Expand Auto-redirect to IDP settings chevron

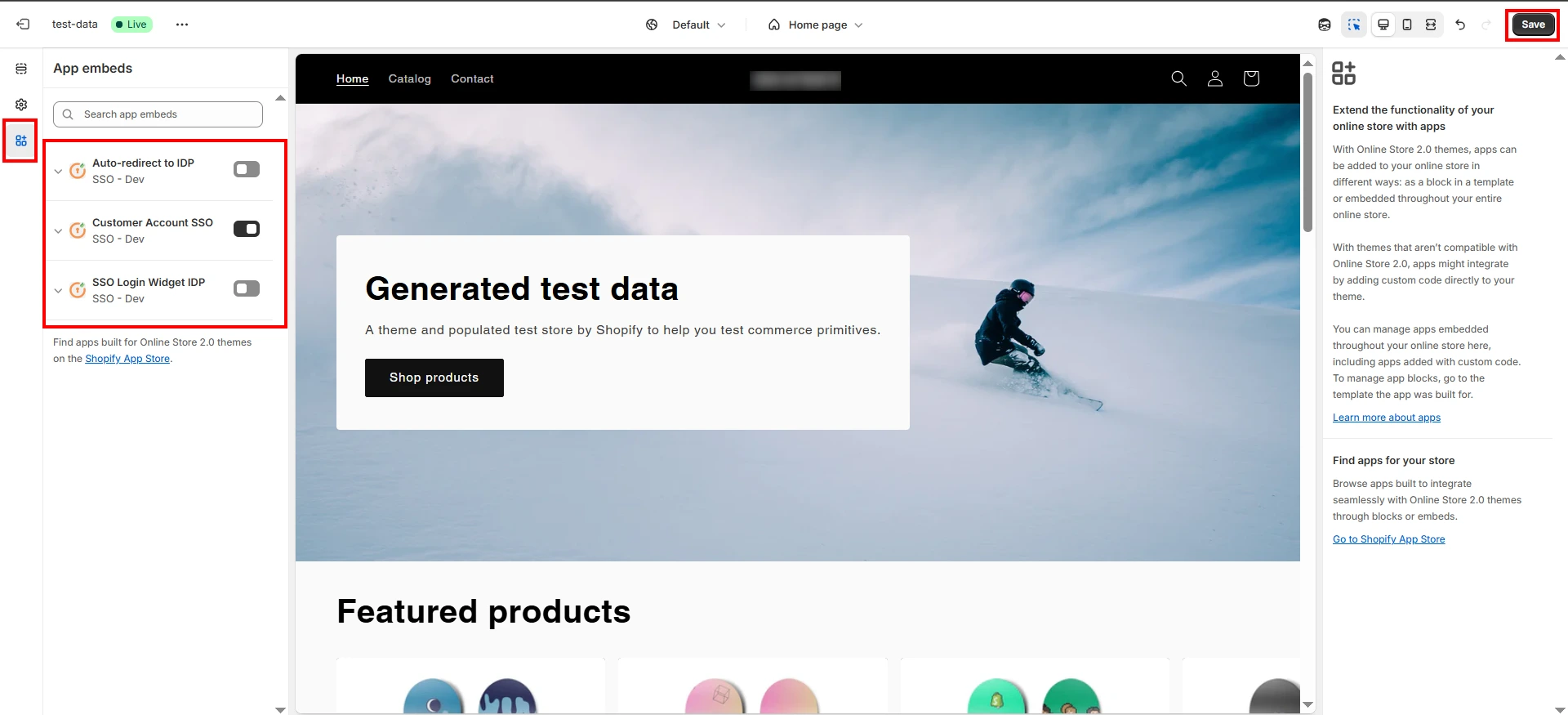click(x=58, y=172)
